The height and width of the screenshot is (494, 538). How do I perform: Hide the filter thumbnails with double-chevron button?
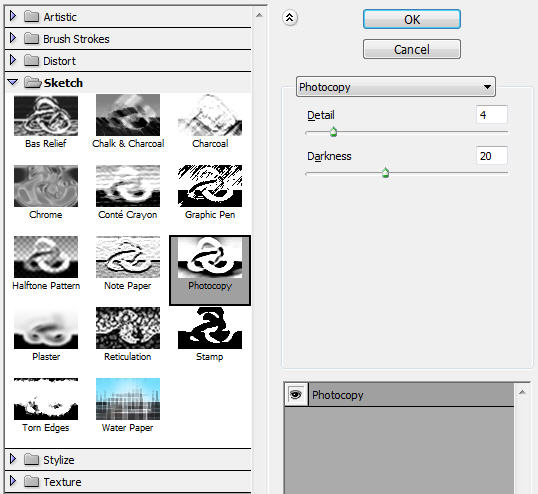coord(290,17)
